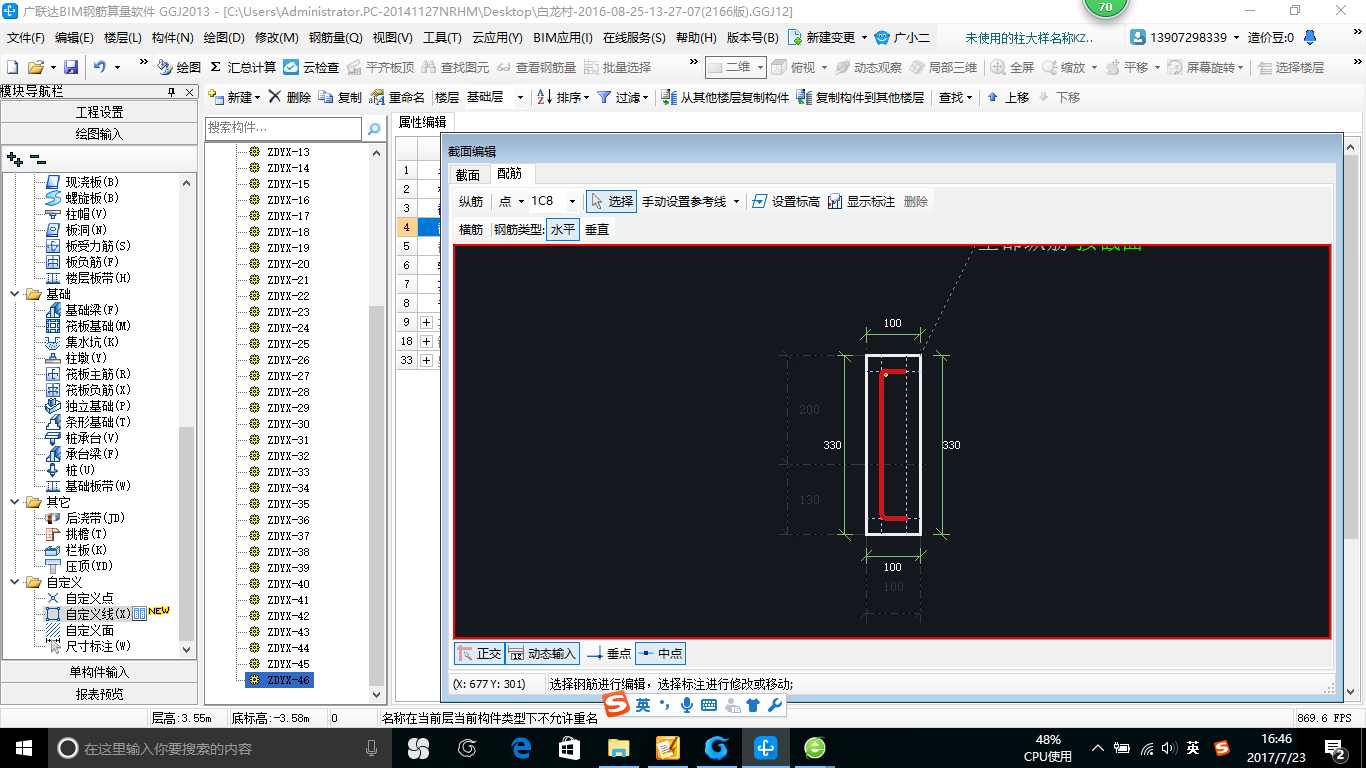Click the open folder icon
The height and width of the screenshot is (768, 1366).
(36, 67)
